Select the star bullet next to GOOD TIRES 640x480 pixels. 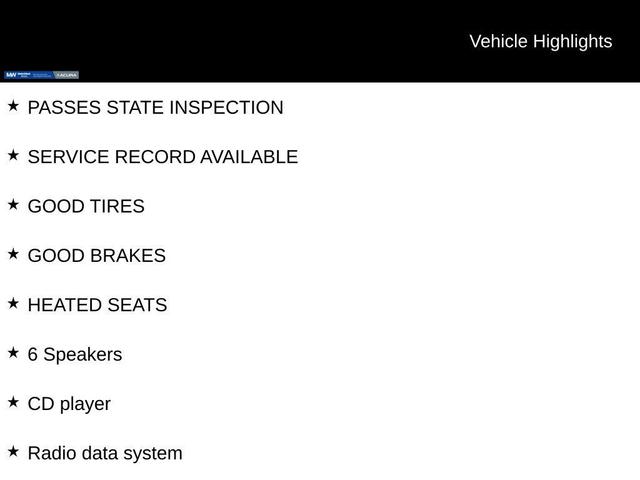click(13, 204)
